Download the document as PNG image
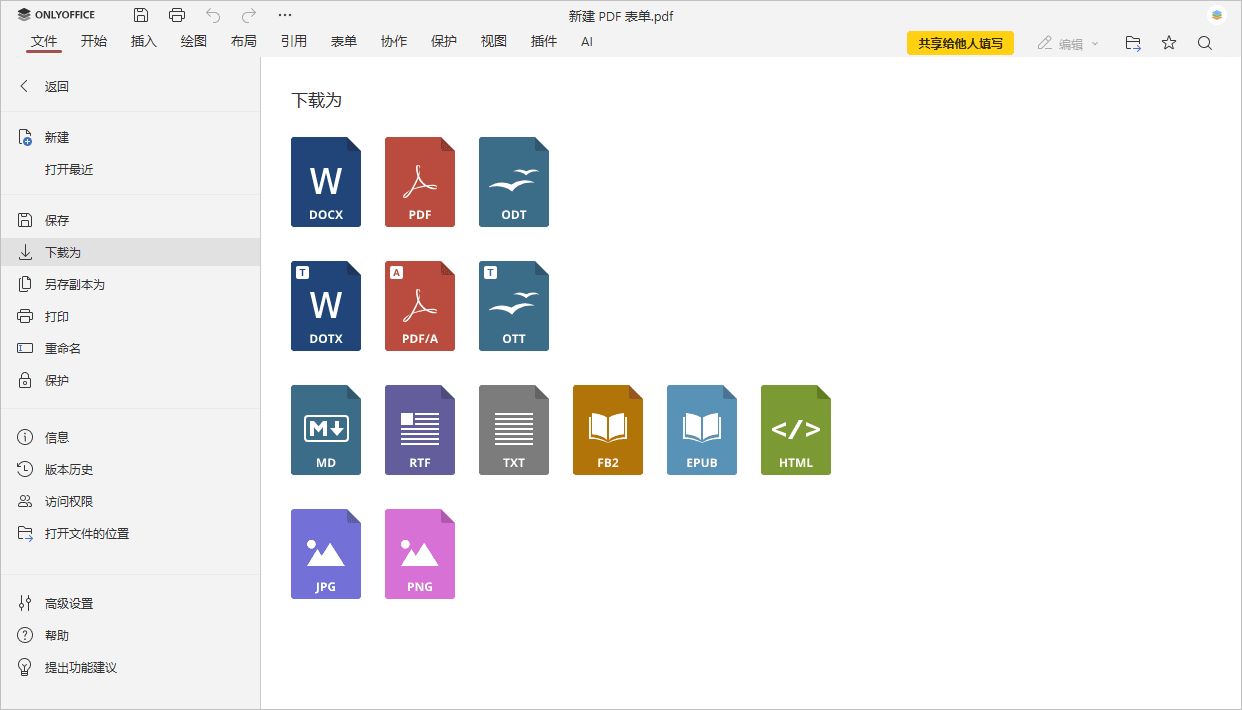This screenshot has height=710, width=1242. [419, 553]
